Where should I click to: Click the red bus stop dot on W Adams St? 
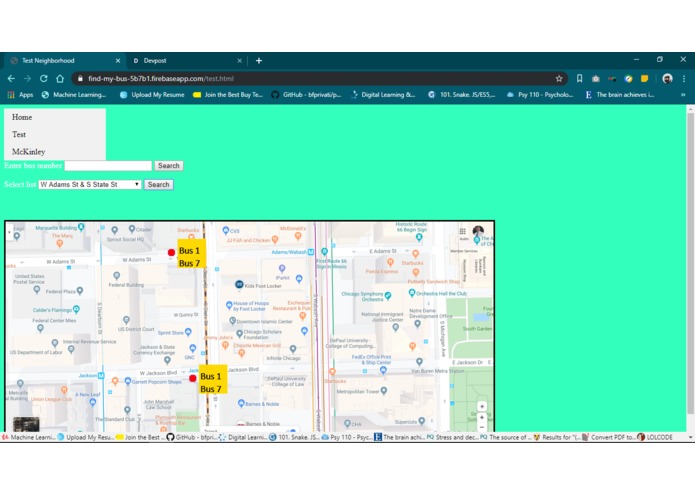tap(172, 253)
